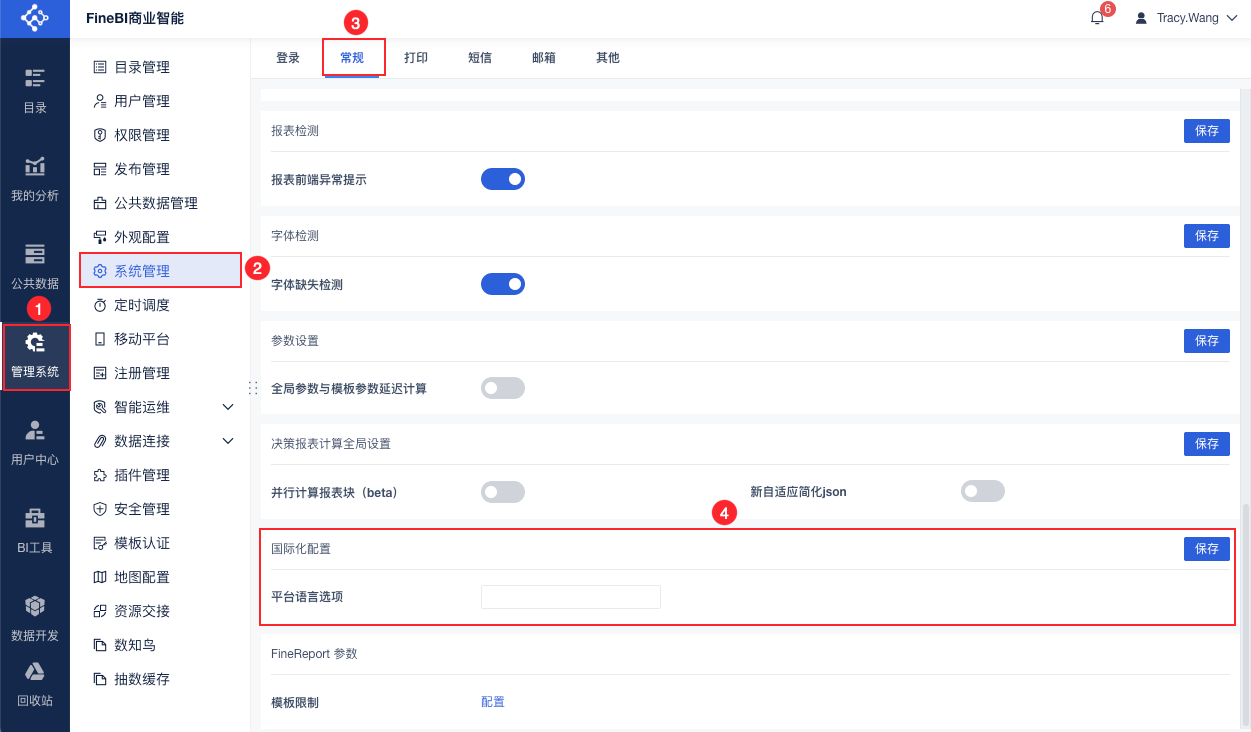This screenshot has height=732, width=1251.
Task: Click the 定时调度 clock icon
Action: click(x=99, y=305)
